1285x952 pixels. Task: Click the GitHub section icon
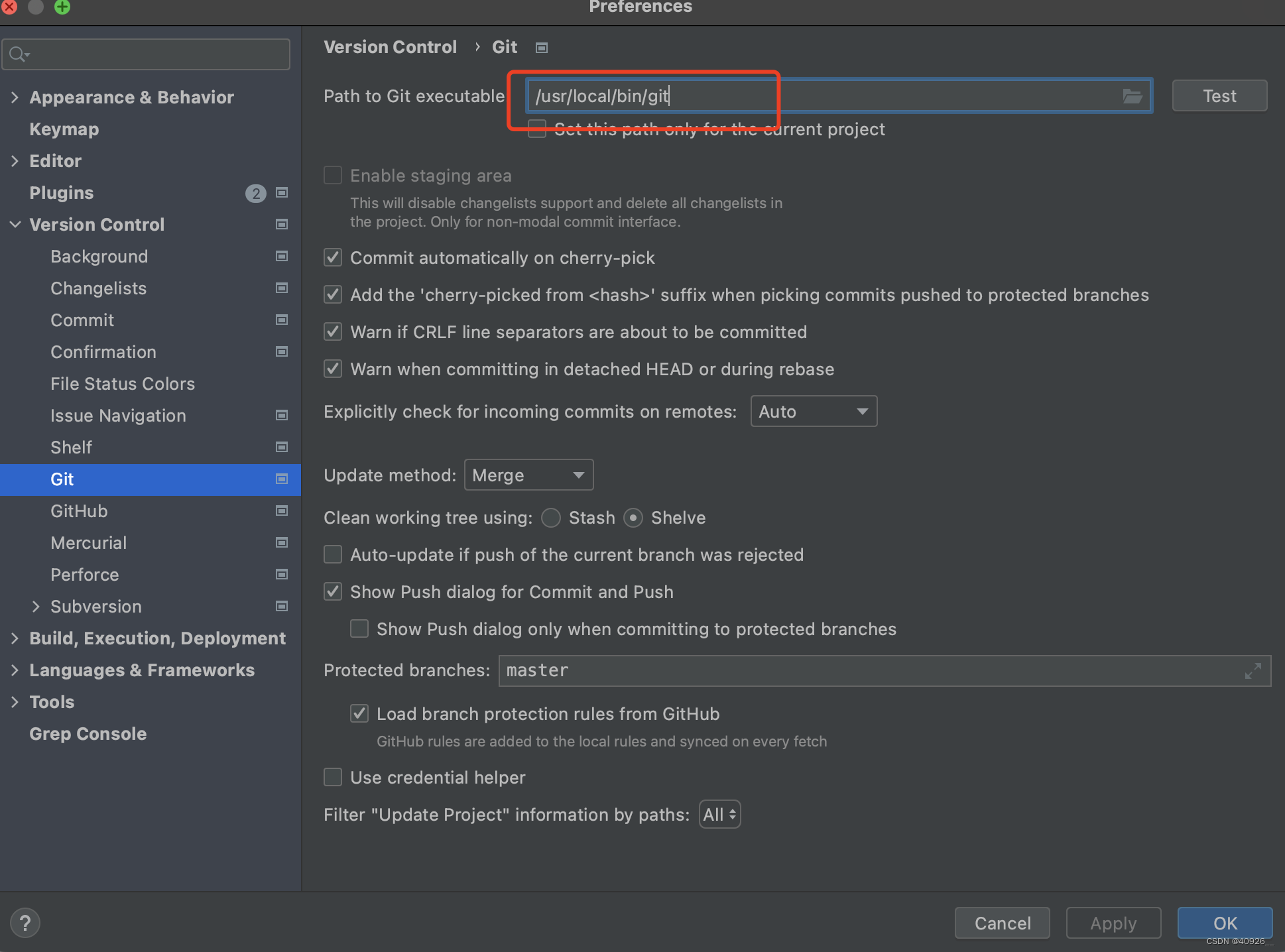tap(283, 510)
